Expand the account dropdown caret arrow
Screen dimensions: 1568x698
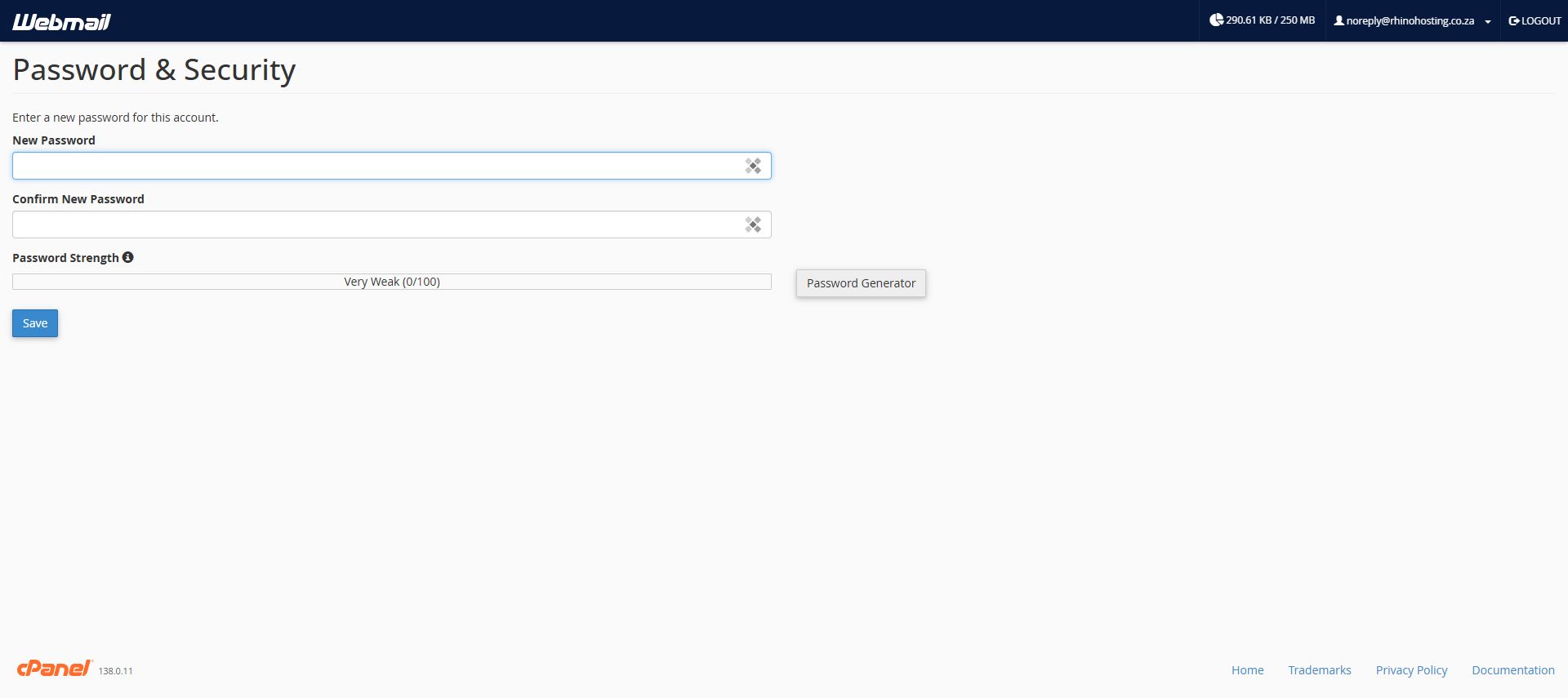(x=1488, y=22)
